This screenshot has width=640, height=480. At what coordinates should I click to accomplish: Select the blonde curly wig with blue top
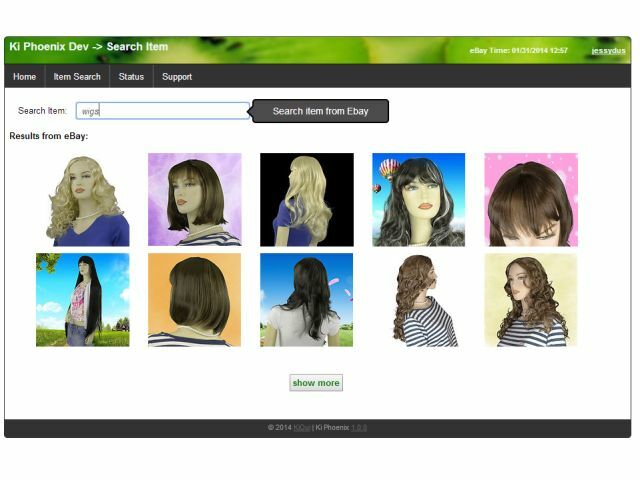click(83, 199)
